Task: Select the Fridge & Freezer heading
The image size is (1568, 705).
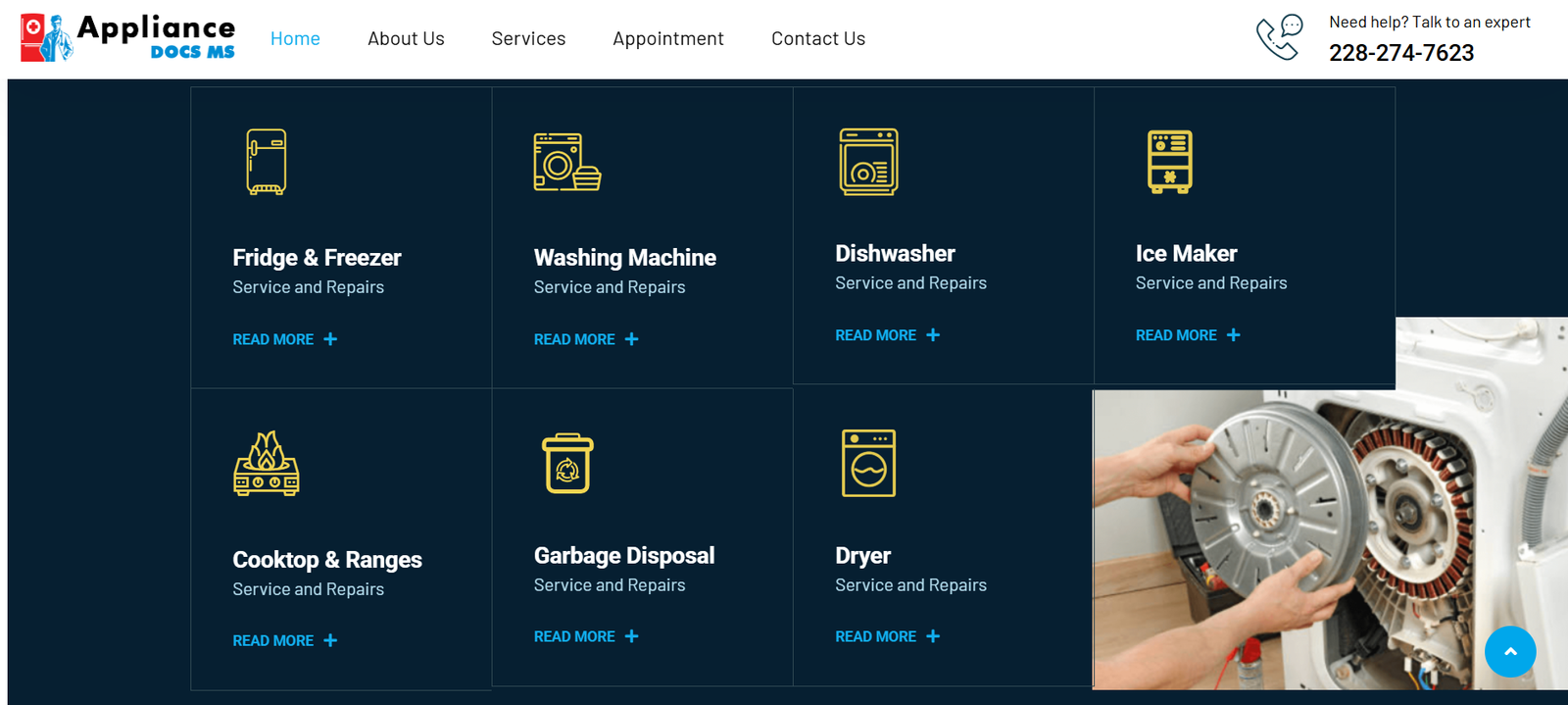Action: pos(317,258)
